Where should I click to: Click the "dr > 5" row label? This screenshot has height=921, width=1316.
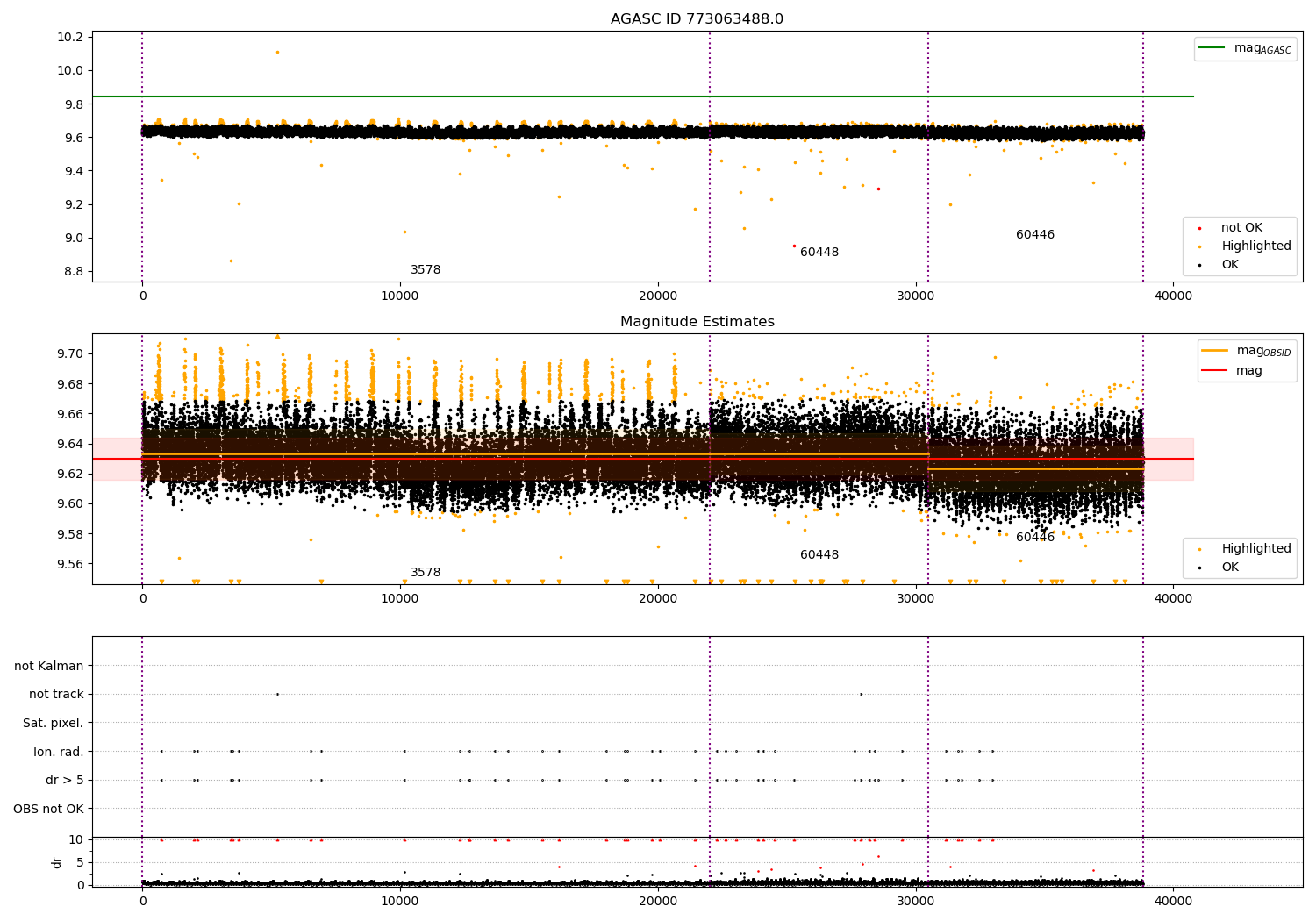pos(65,781)
